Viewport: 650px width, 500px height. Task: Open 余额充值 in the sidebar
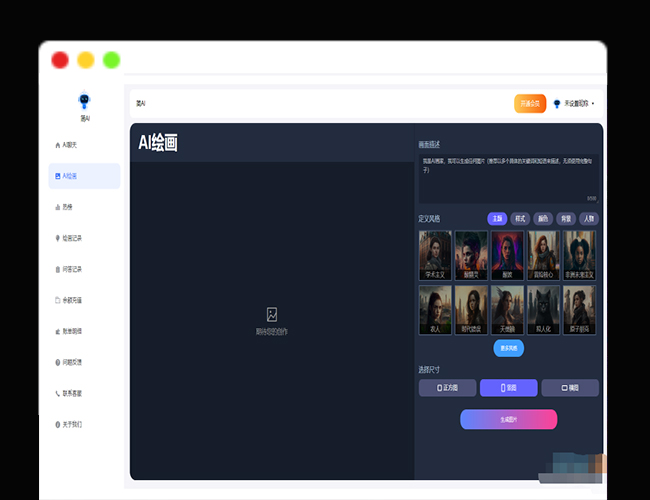69,300
